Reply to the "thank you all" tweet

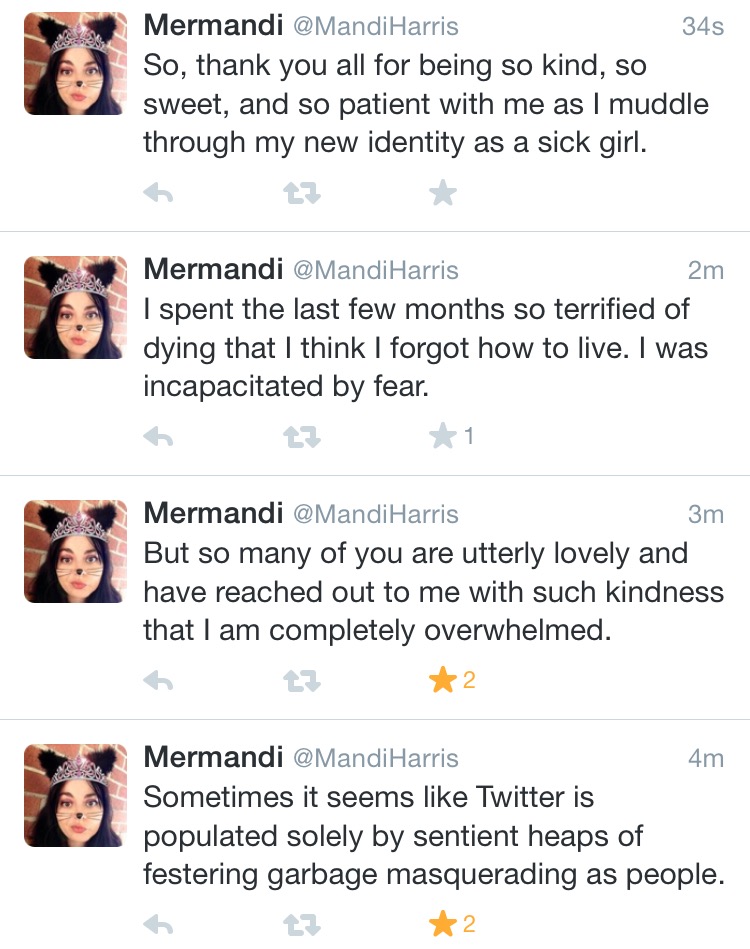(x=159, y=193)
